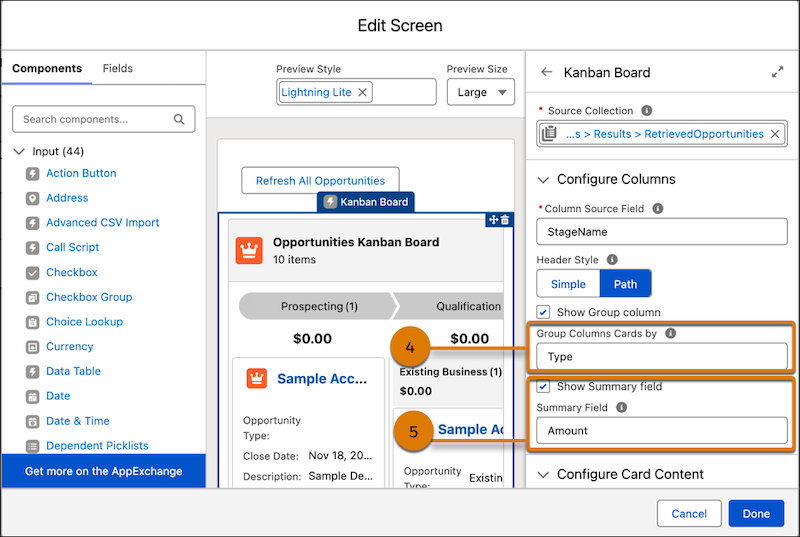Select the Simple header style
This screenshot has width=800, height=537.
[x=568, y=284]
